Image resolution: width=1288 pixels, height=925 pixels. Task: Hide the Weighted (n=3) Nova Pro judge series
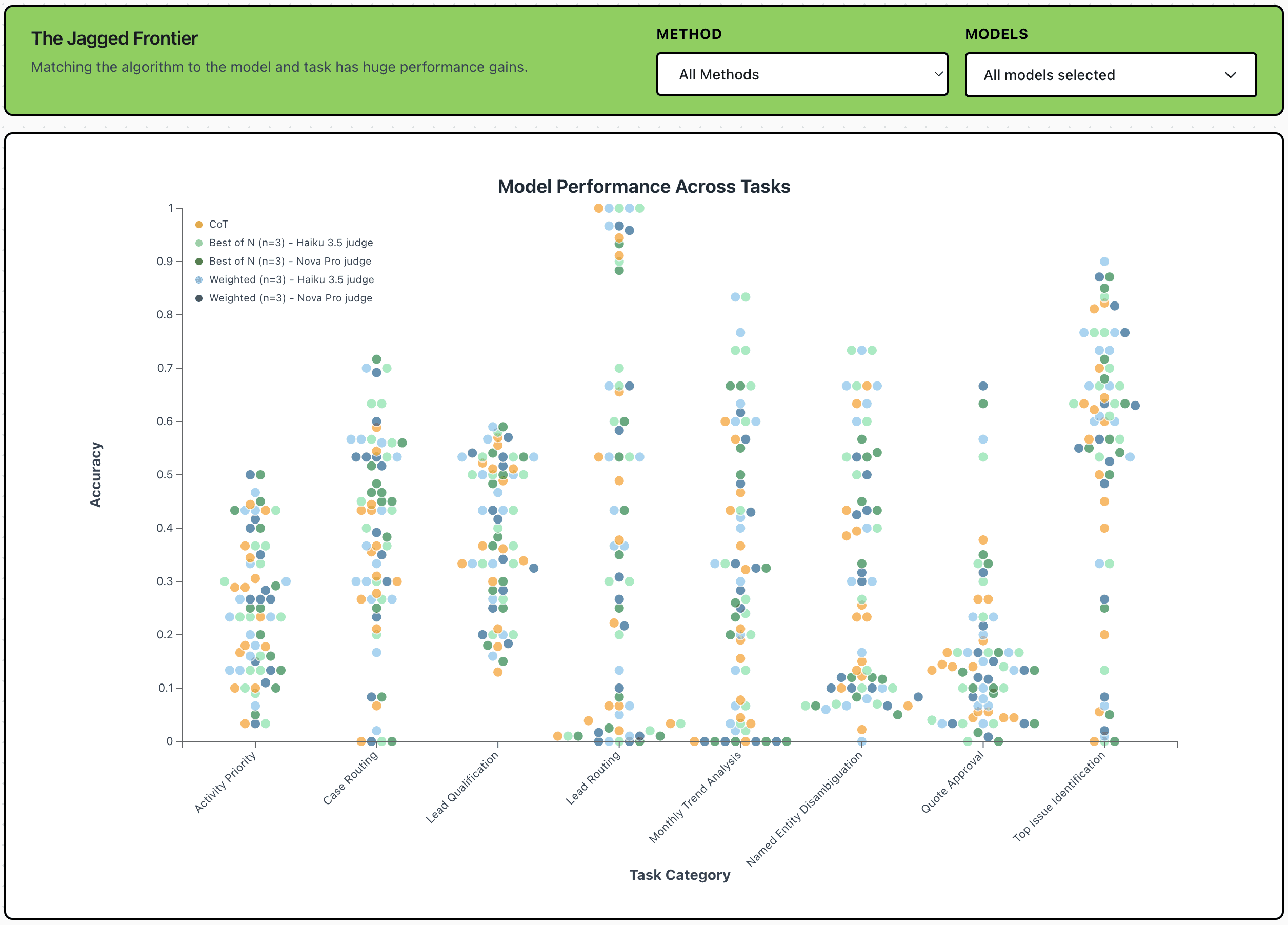click(291, 297)
